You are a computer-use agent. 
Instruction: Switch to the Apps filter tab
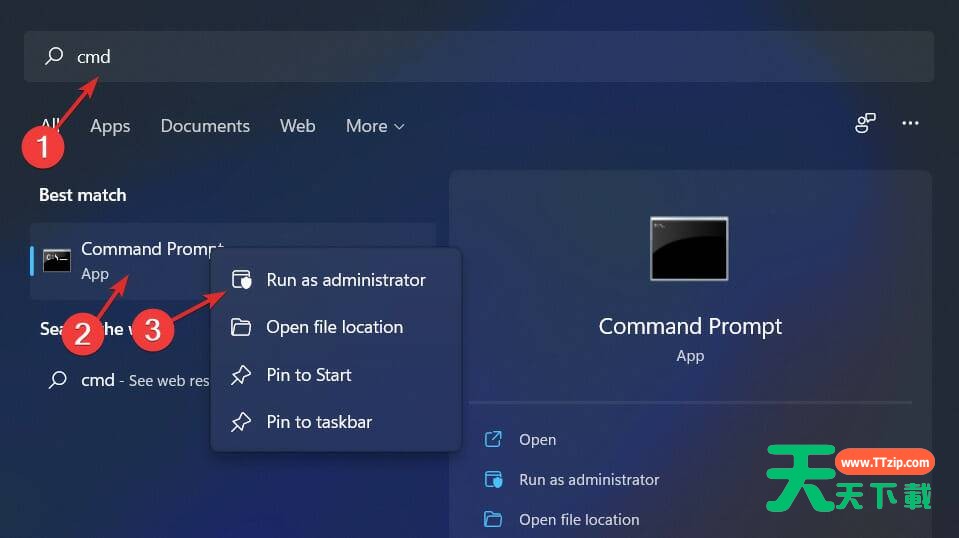point(110,126)
